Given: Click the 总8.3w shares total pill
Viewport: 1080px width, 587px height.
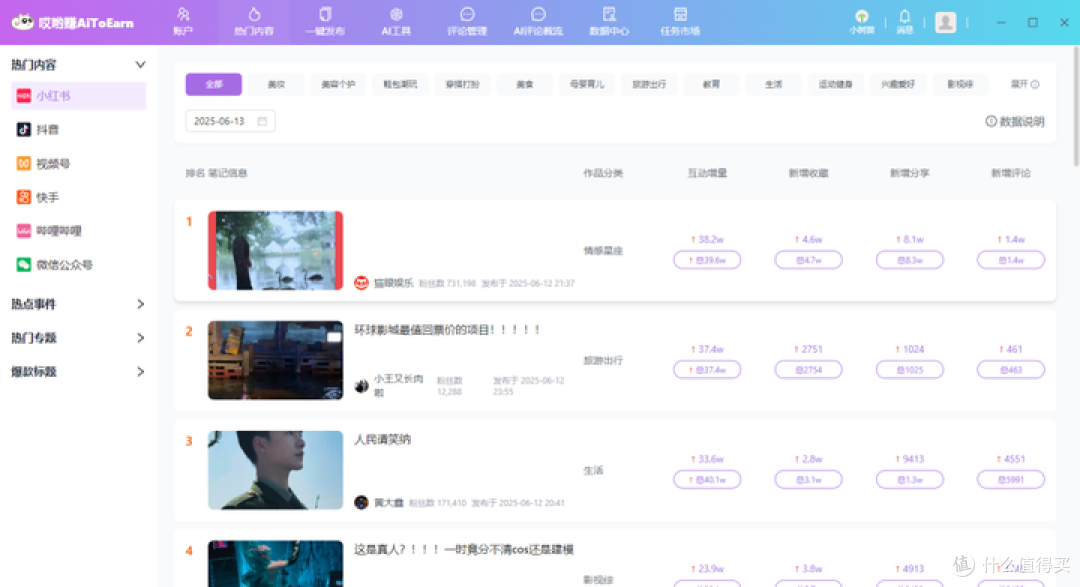Looking at the screenshot, I should [909, 260].
